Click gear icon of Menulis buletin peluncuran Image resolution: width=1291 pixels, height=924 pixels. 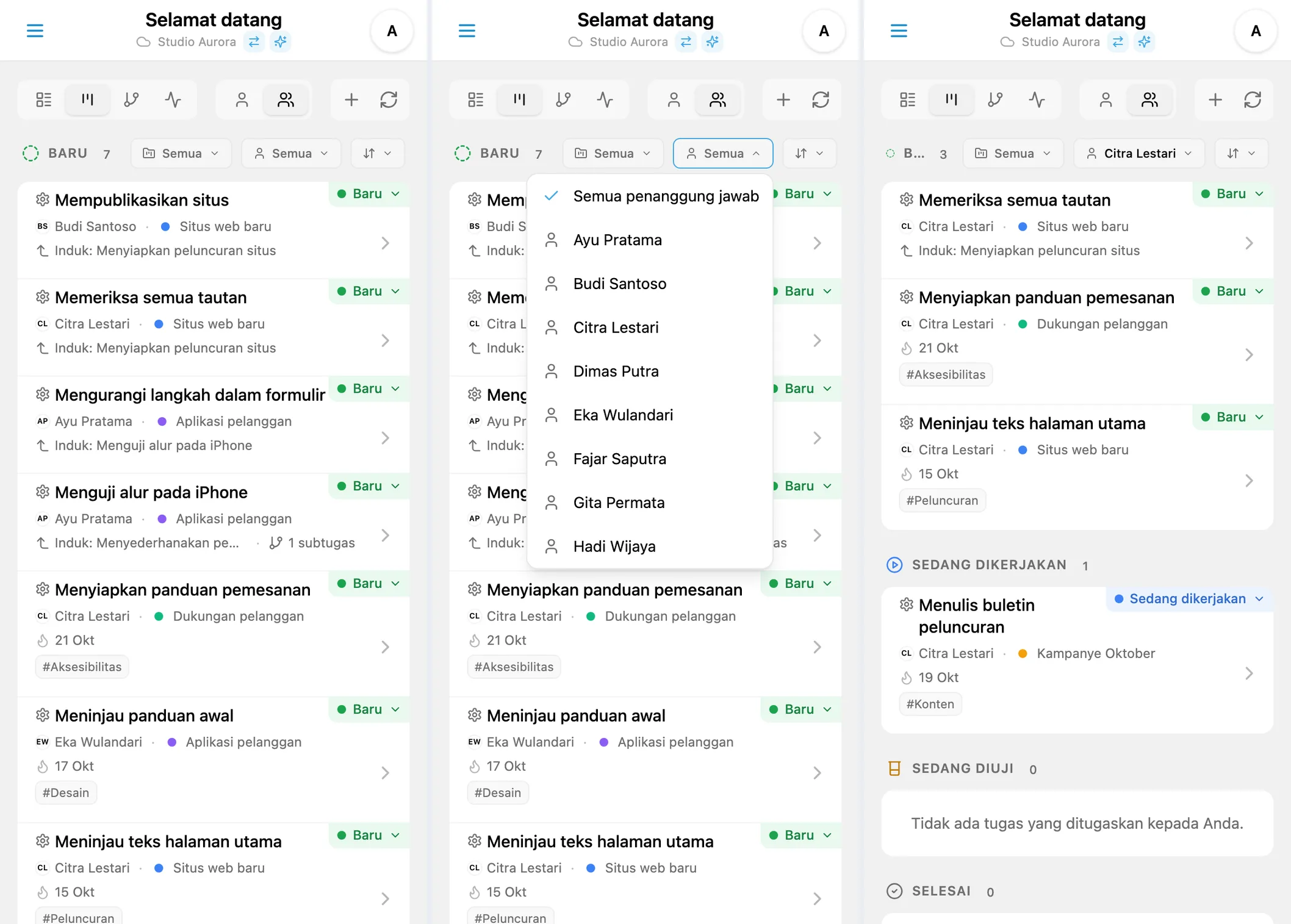[x=907, y=604]
